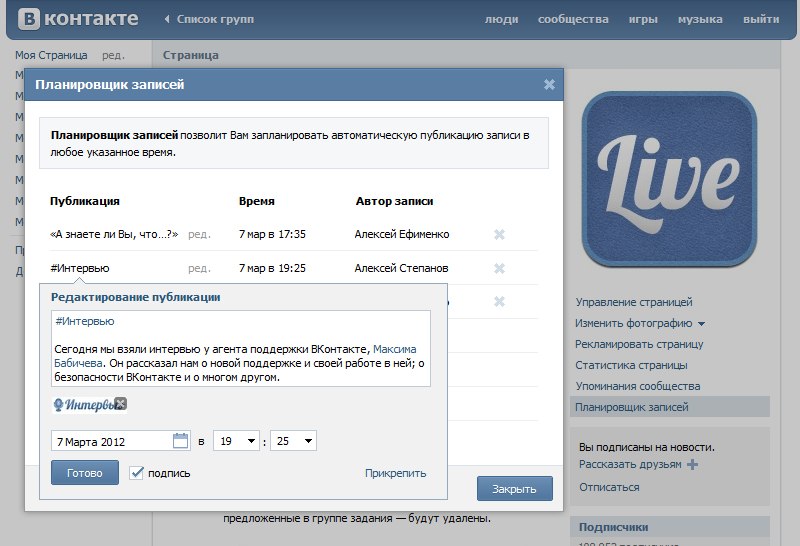This screenshot has width=800, height=546.
Task: Click Отписаться to unsubscribe
Action: click(x=609, y=487)
